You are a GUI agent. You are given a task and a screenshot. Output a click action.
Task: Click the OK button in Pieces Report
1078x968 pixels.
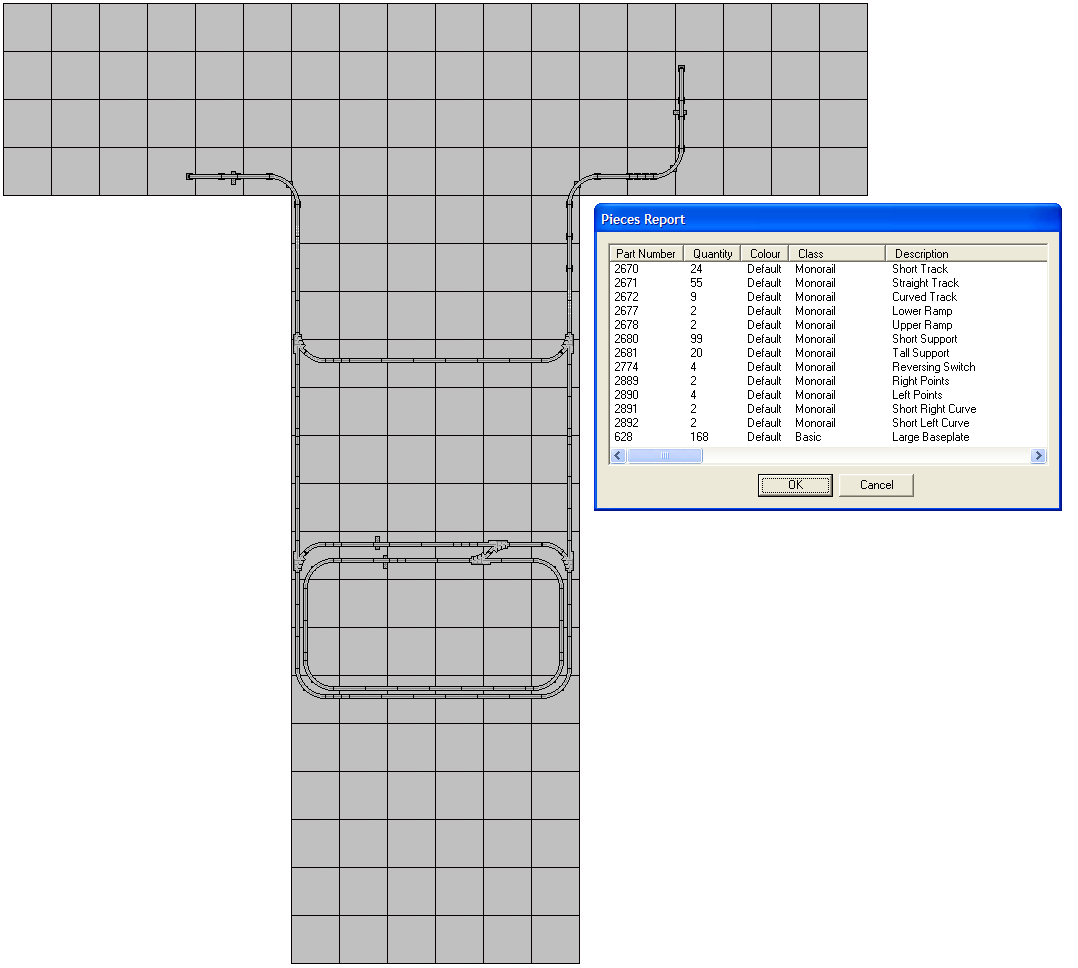click(x=795, y=485)
